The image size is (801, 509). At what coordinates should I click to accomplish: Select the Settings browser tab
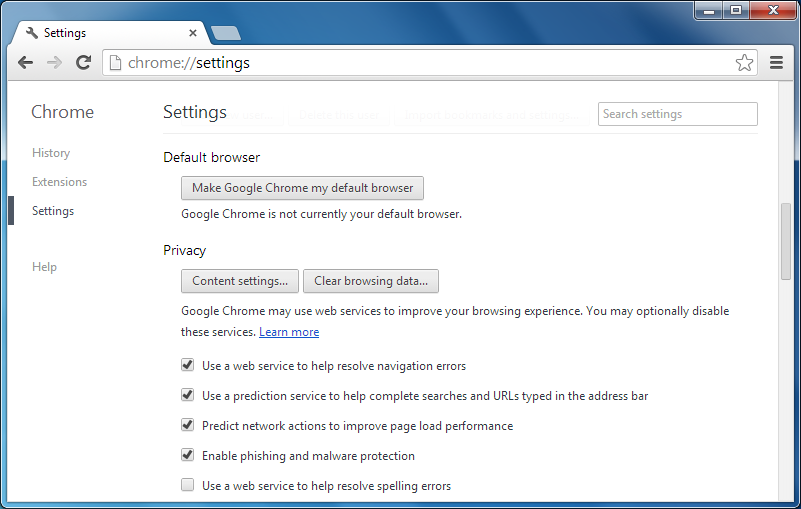pyautogui.click(x=109, y=33)
